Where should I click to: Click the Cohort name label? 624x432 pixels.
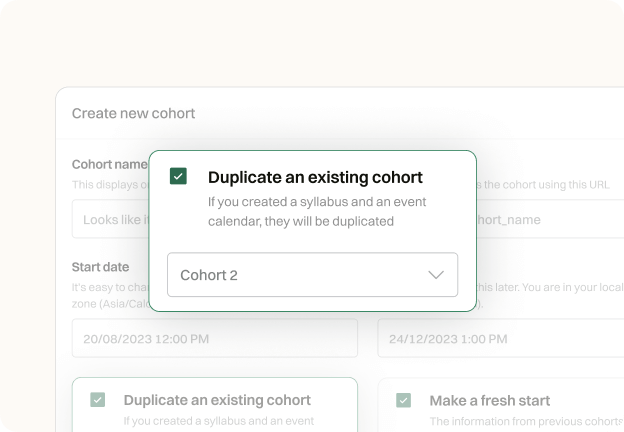[x=109, y=164]
